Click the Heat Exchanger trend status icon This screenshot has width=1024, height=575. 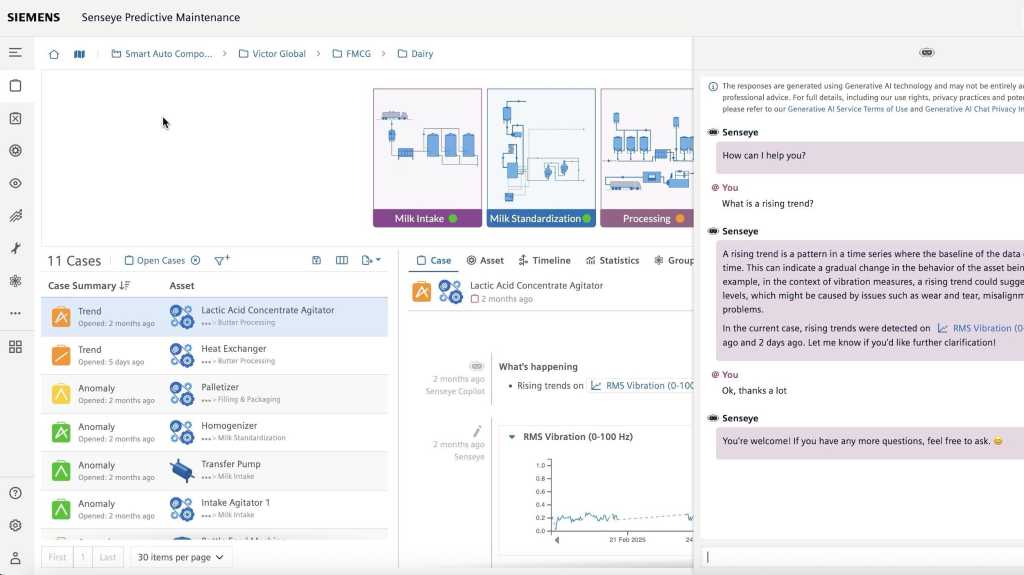61,355
